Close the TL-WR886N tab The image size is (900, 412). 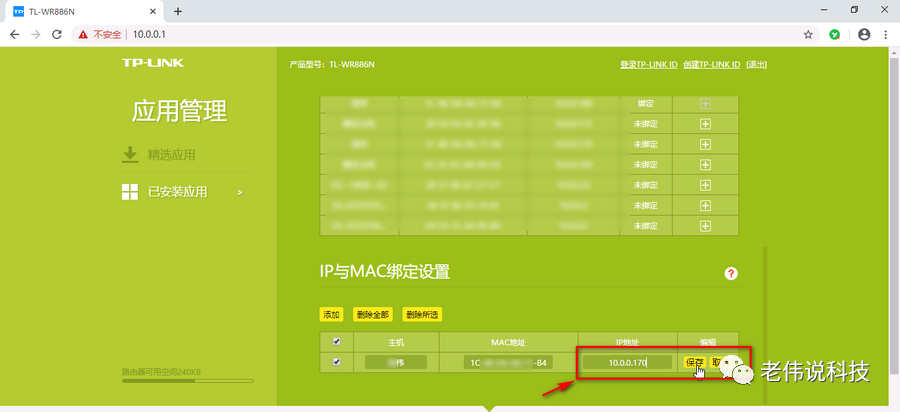(153, 11)
